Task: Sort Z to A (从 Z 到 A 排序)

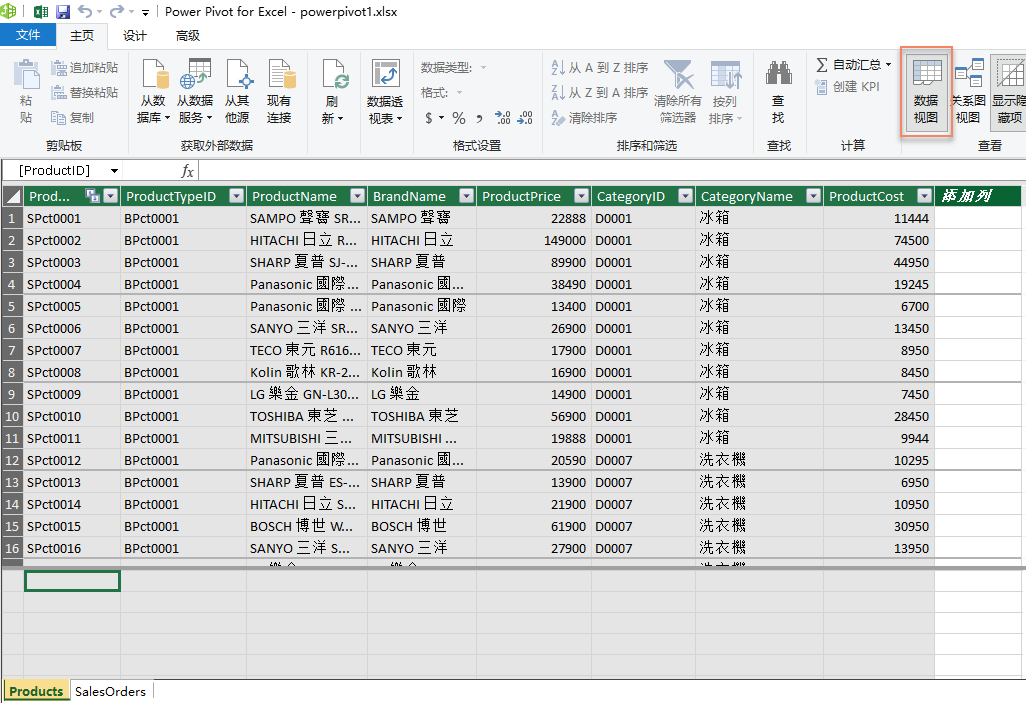Action: pos(600,92)
